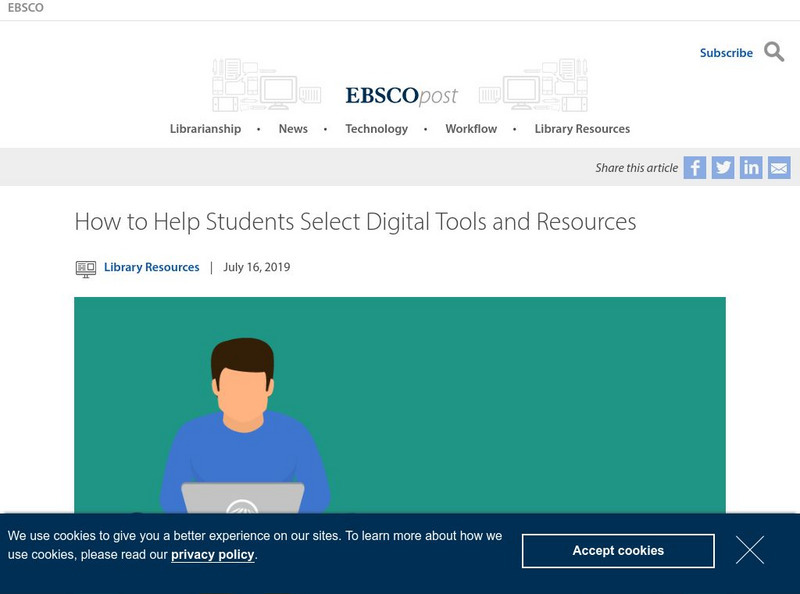This screenshot has width=800, height=594.
Task: Open the search magnifier icon
Action: coord(774,52)
